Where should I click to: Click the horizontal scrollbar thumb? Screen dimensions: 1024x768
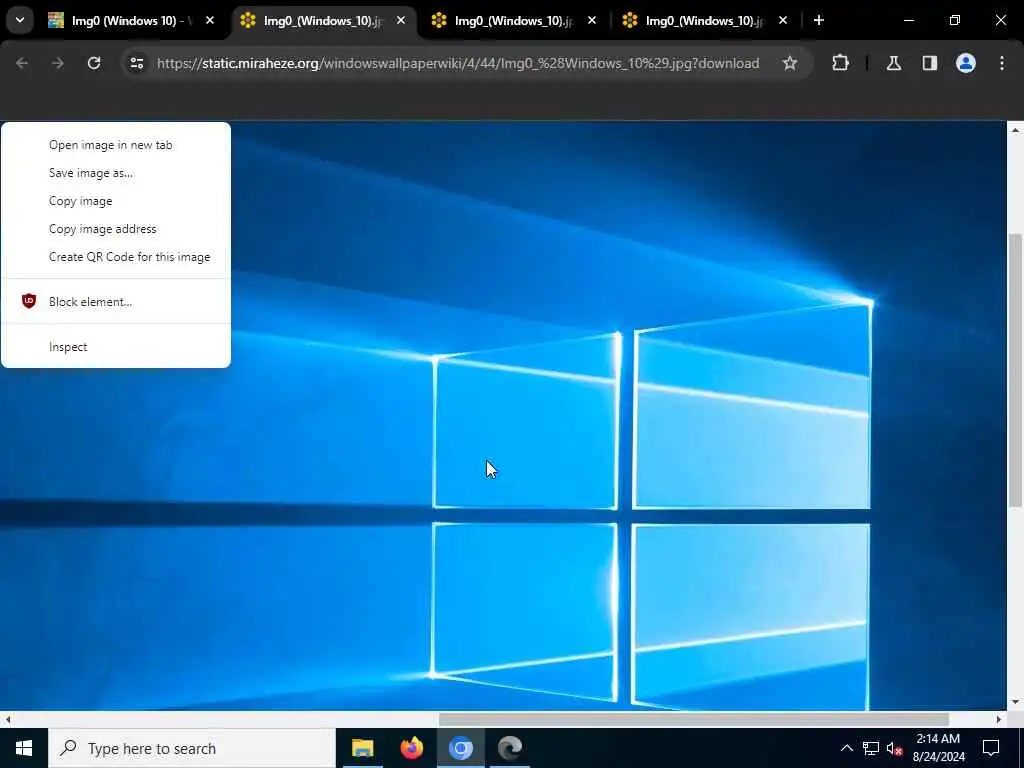(694, 719)
